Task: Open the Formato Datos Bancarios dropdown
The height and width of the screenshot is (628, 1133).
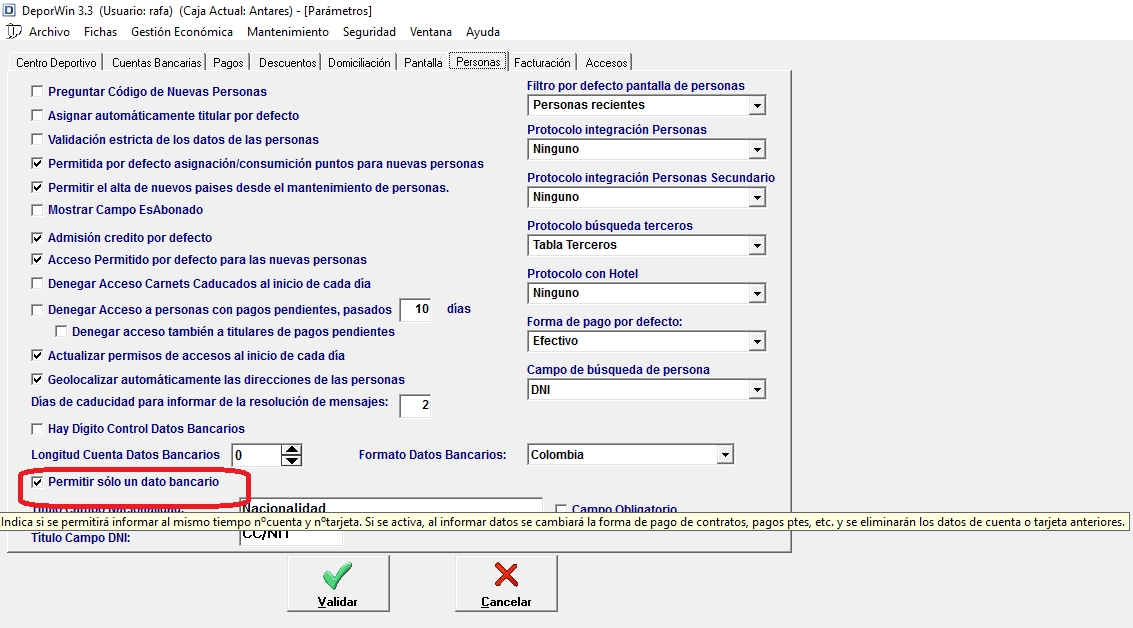Action: [x=725, y=455]
